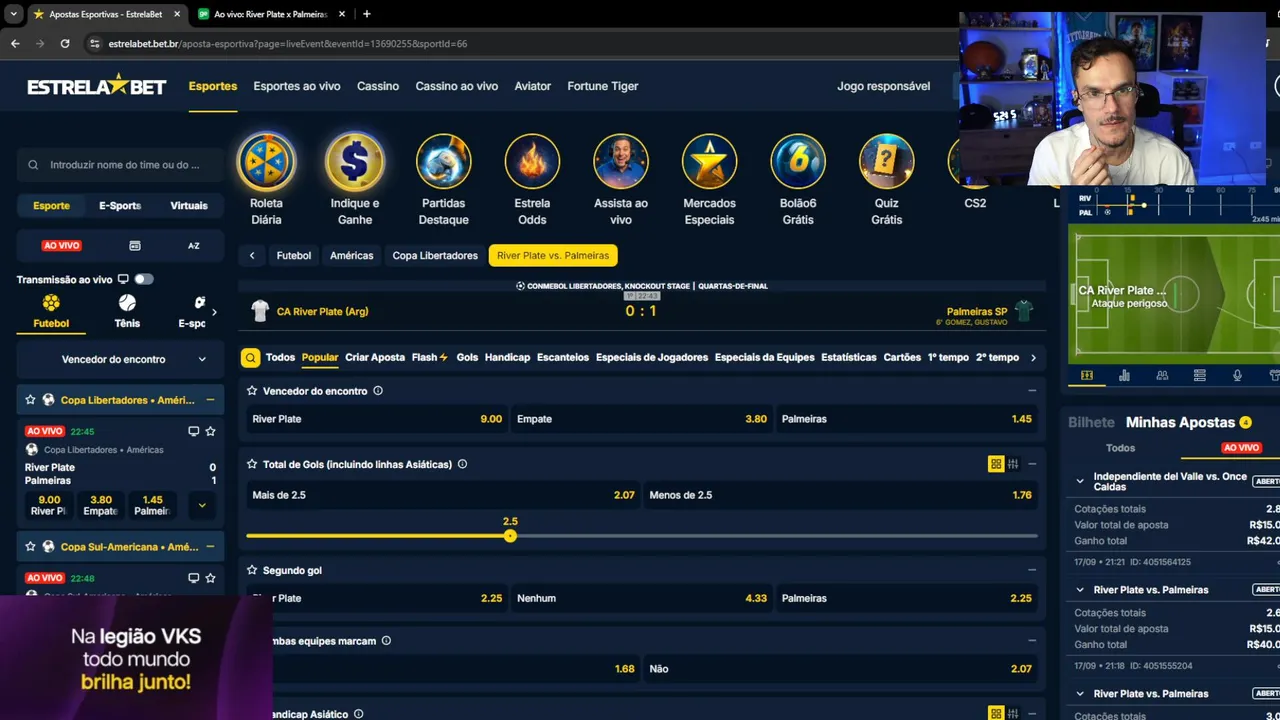
Task: Open the Jogo responsável link
Action: (x=884, y=86)
